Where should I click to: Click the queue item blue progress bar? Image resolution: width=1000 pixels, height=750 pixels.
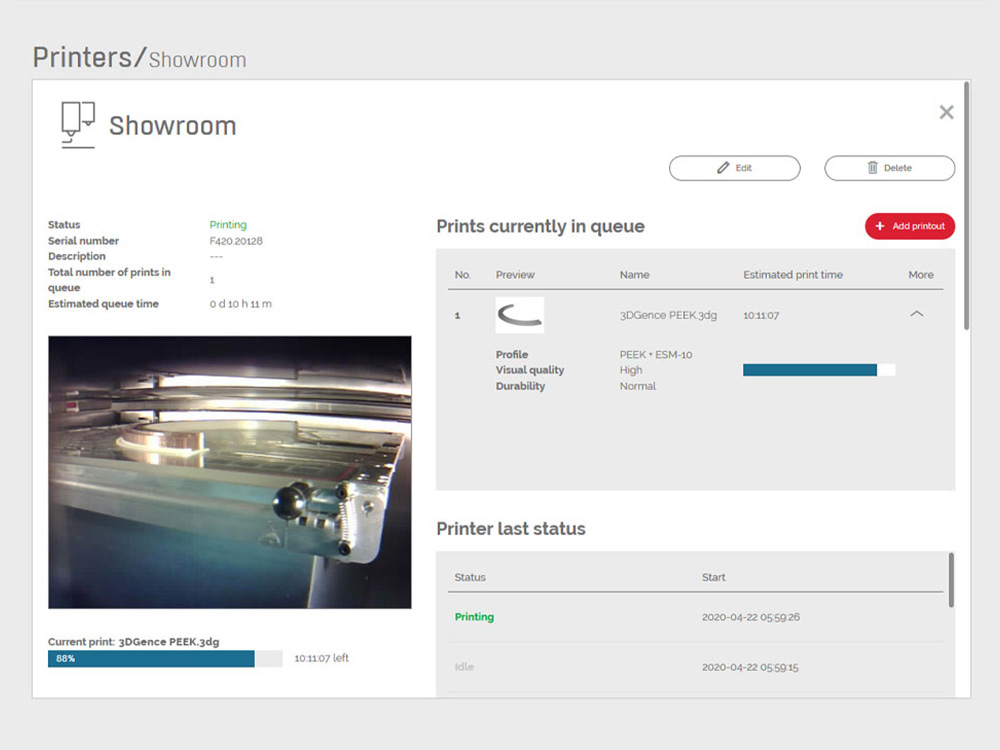810,370
